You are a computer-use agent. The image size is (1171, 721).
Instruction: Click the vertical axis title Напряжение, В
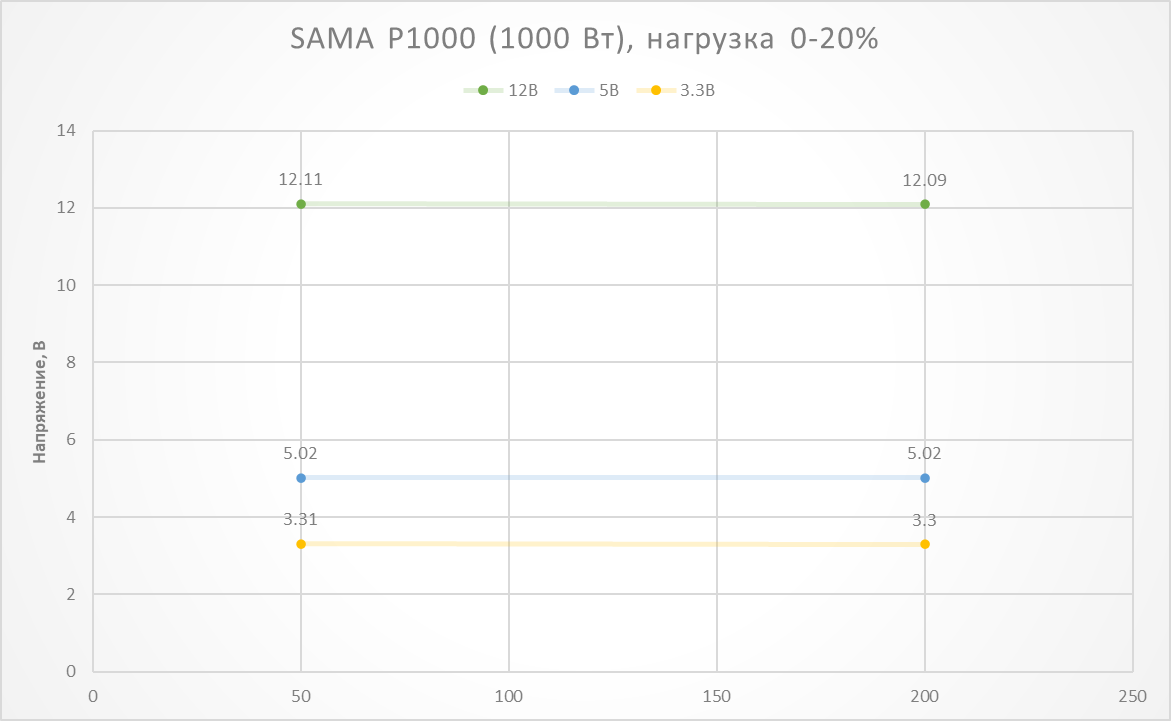(40, 401)
